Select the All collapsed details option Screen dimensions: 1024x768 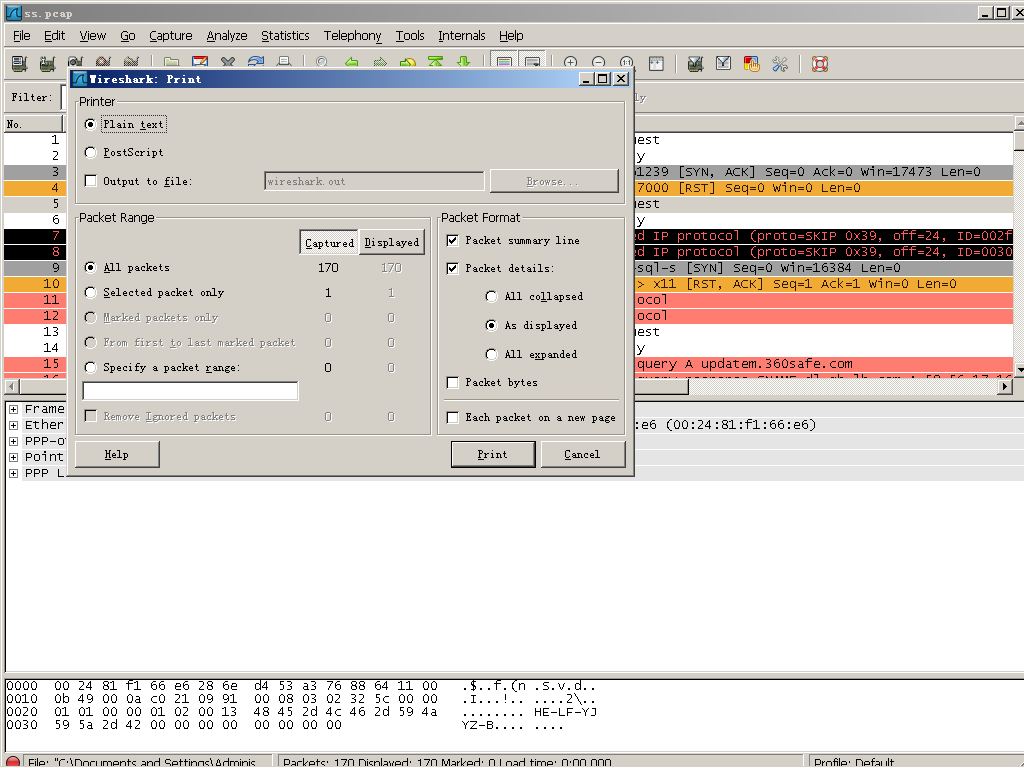[x=491, y=296]
